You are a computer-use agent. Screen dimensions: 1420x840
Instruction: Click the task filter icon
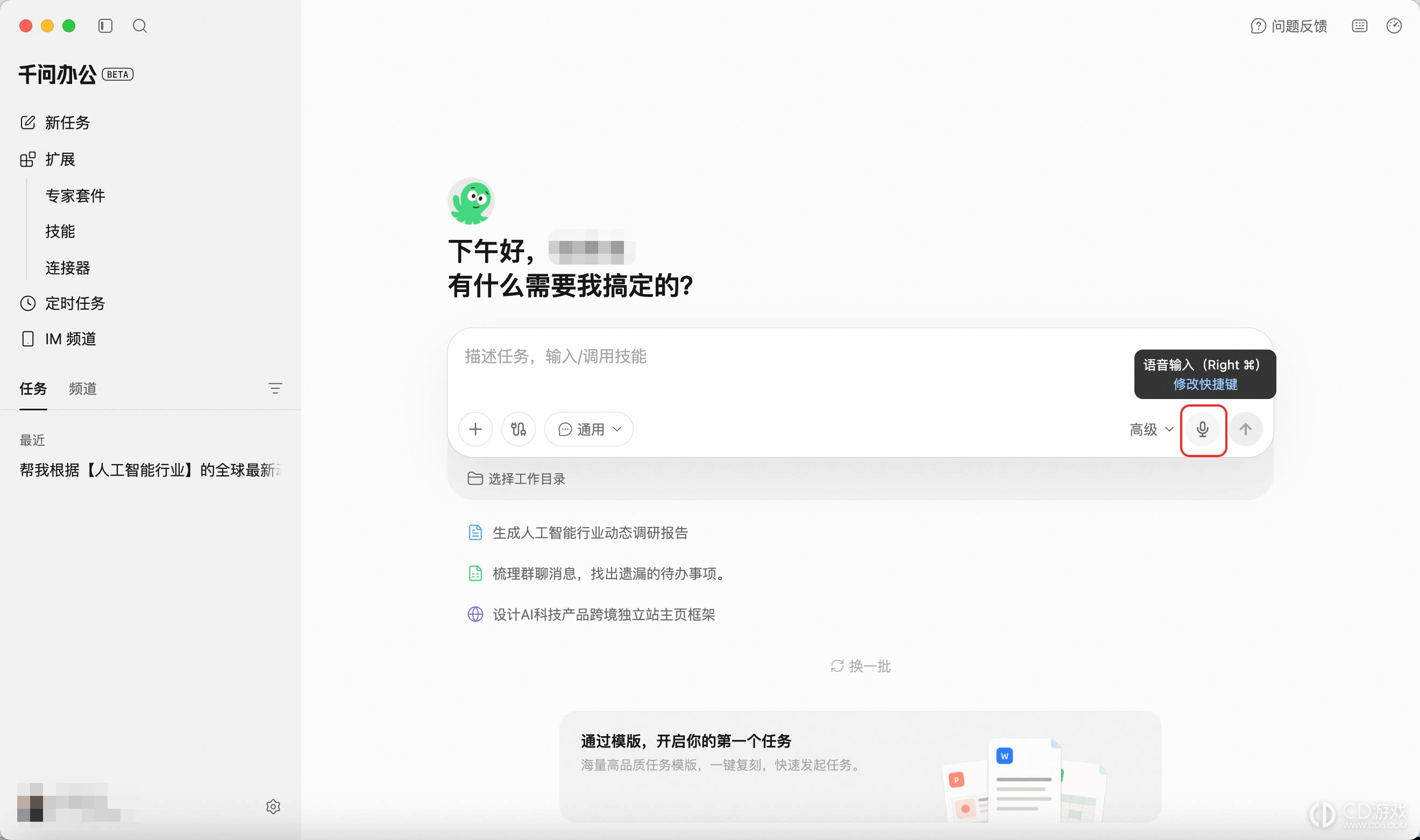pyautogui.click(x=275, y=388)
